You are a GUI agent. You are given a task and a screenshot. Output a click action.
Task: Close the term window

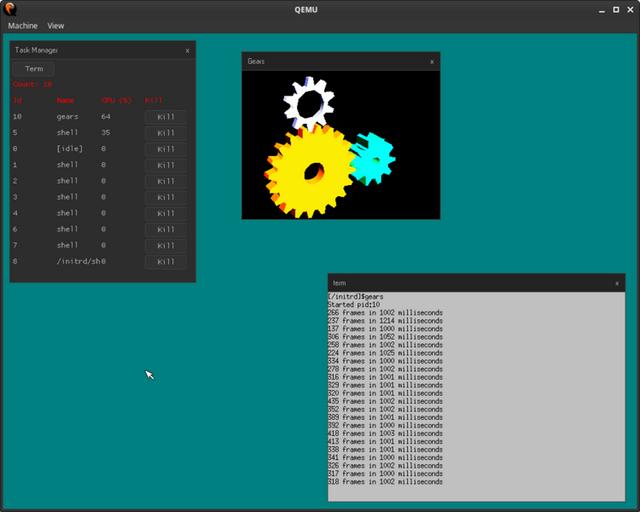point(617,284)
